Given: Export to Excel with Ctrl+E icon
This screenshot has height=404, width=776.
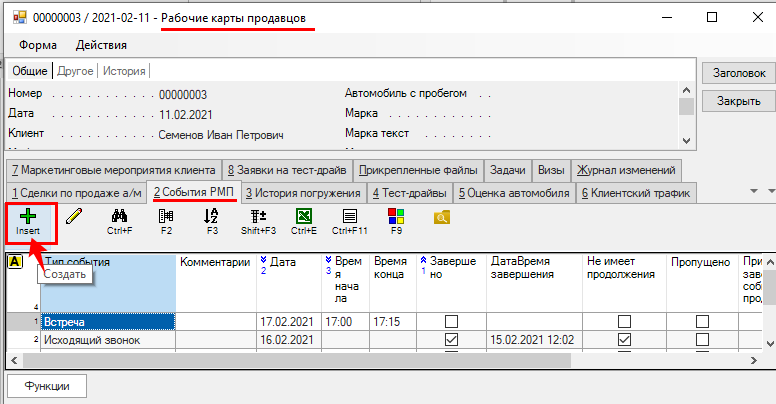Looking at the screenshot, I should pyautogui.click(x=303, y=215).
